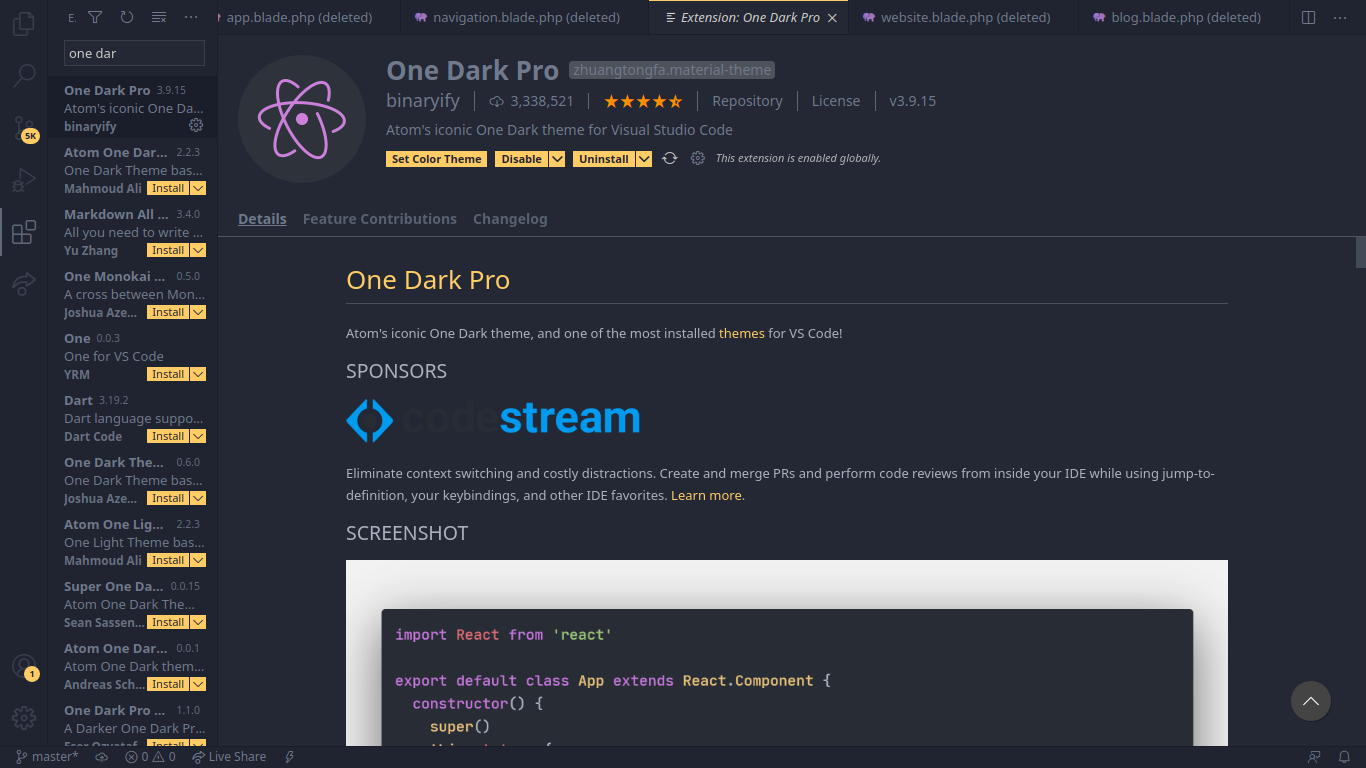Viewport: 1366px width, 768px height.
Task: Open Source Control view with 5K badge
Action: click(x=24, y=128)
